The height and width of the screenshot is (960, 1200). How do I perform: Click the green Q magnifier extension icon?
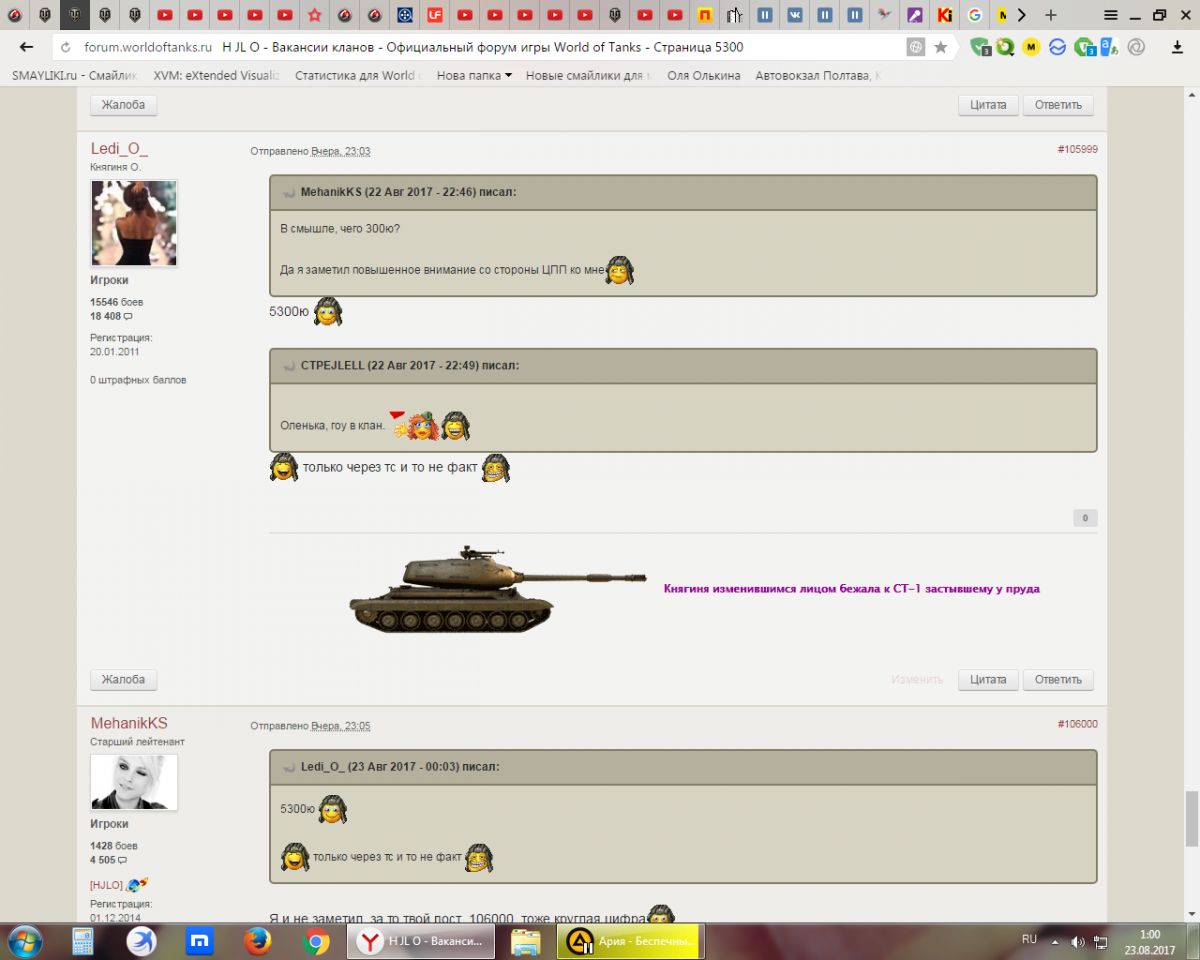pyautogui.click(x=1005, y=47)
